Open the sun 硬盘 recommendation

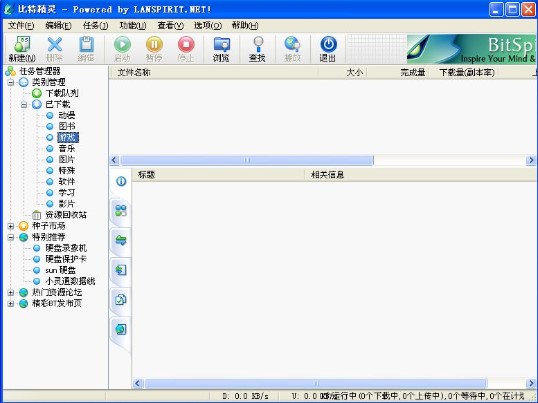(x=60, y=271)
